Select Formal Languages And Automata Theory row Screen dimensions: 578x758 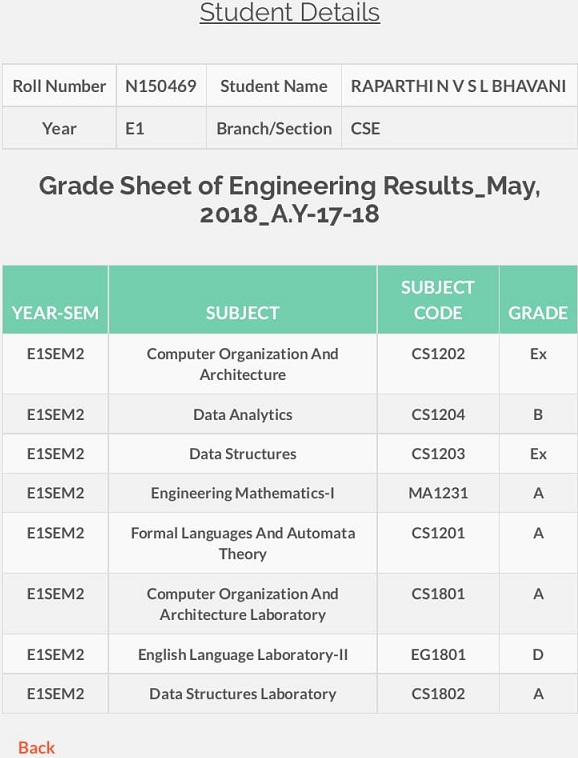tap(289, 543)
